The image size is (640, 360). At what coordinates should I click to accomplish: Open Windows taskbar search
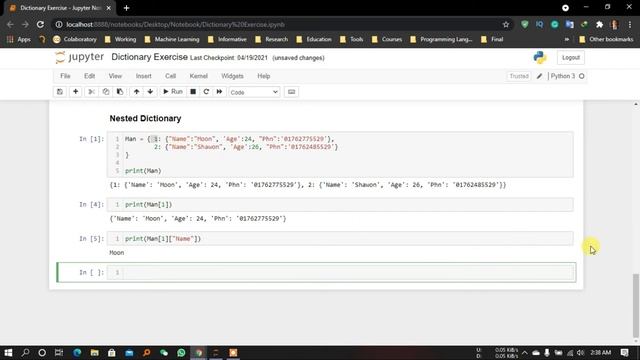pos(25,352)
